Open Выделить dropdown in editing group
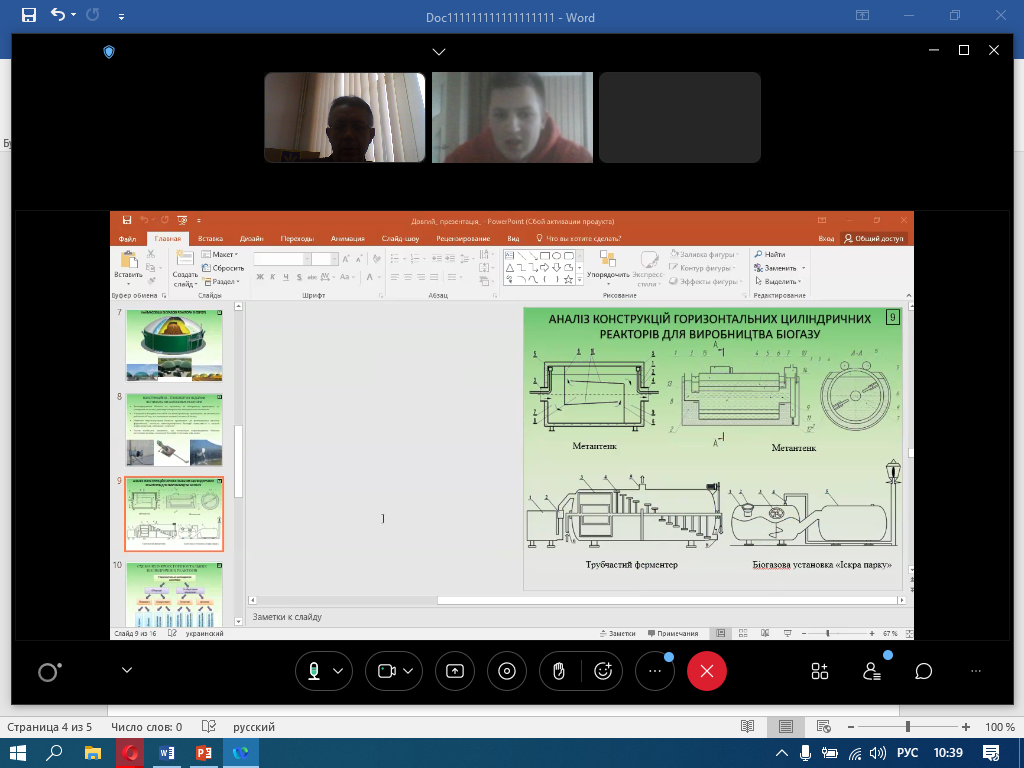The width and height of the screenshot is (1024, 768). click(x=778, y=282)
